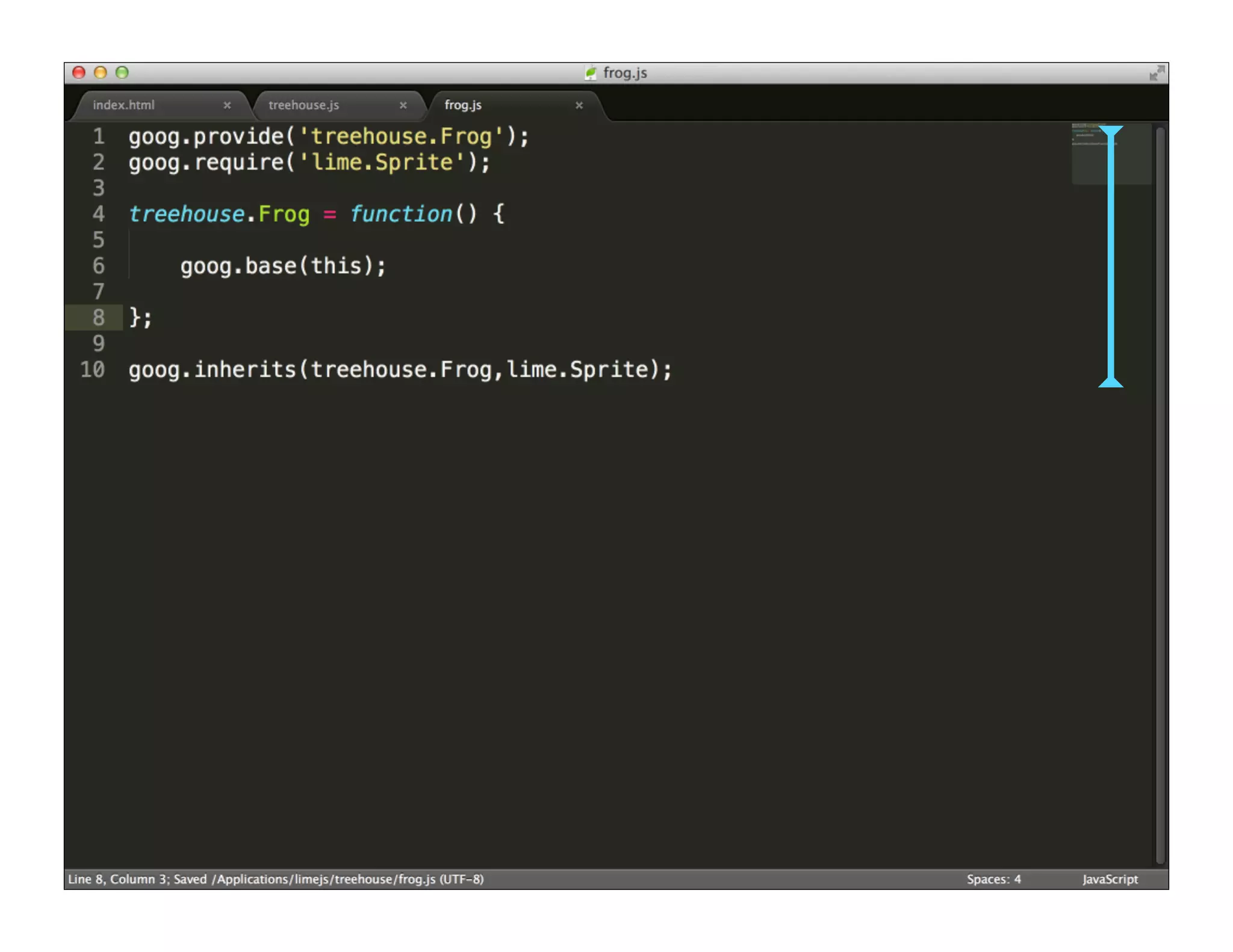This screenshot has height=952, width=1233.
Task: Click lime.Sprite in the goog.inherits call
Action: (x=578, y=369)
